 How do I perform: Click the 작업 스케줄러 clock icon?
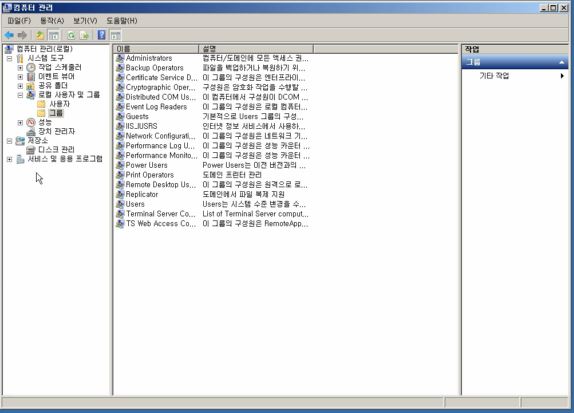pos(31,67)
